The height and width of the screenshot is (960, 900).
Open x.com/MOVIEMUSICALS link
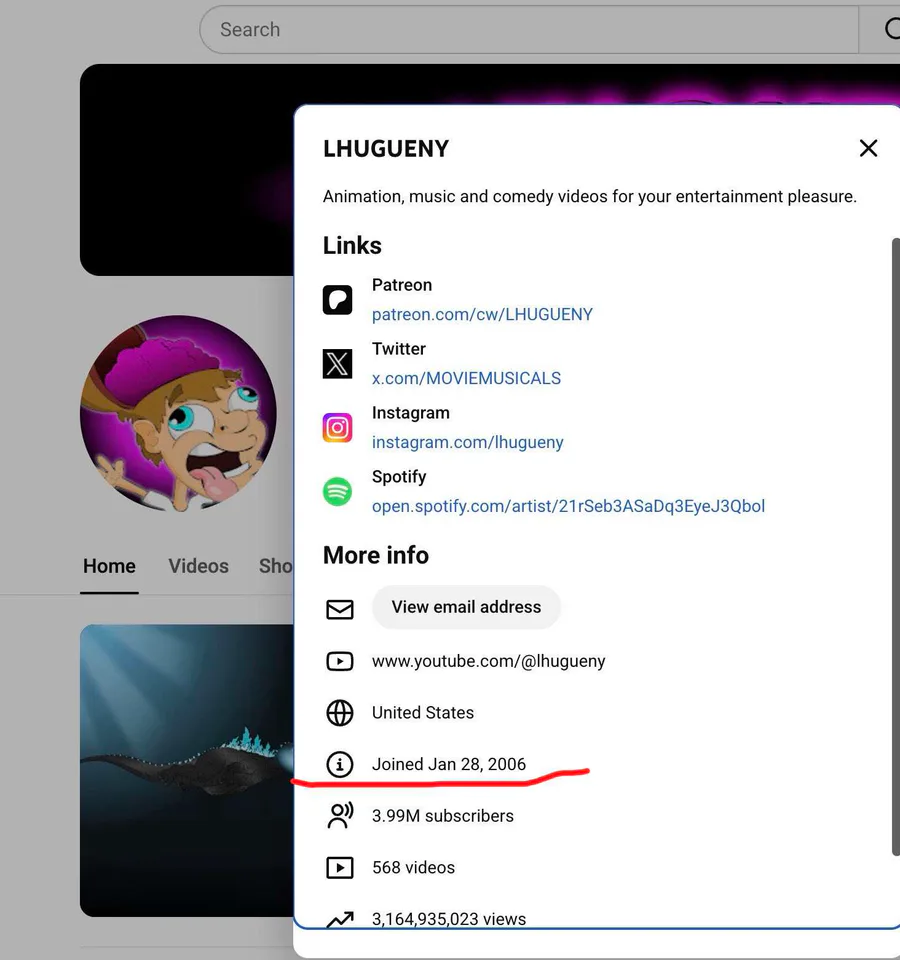point(466,378)
